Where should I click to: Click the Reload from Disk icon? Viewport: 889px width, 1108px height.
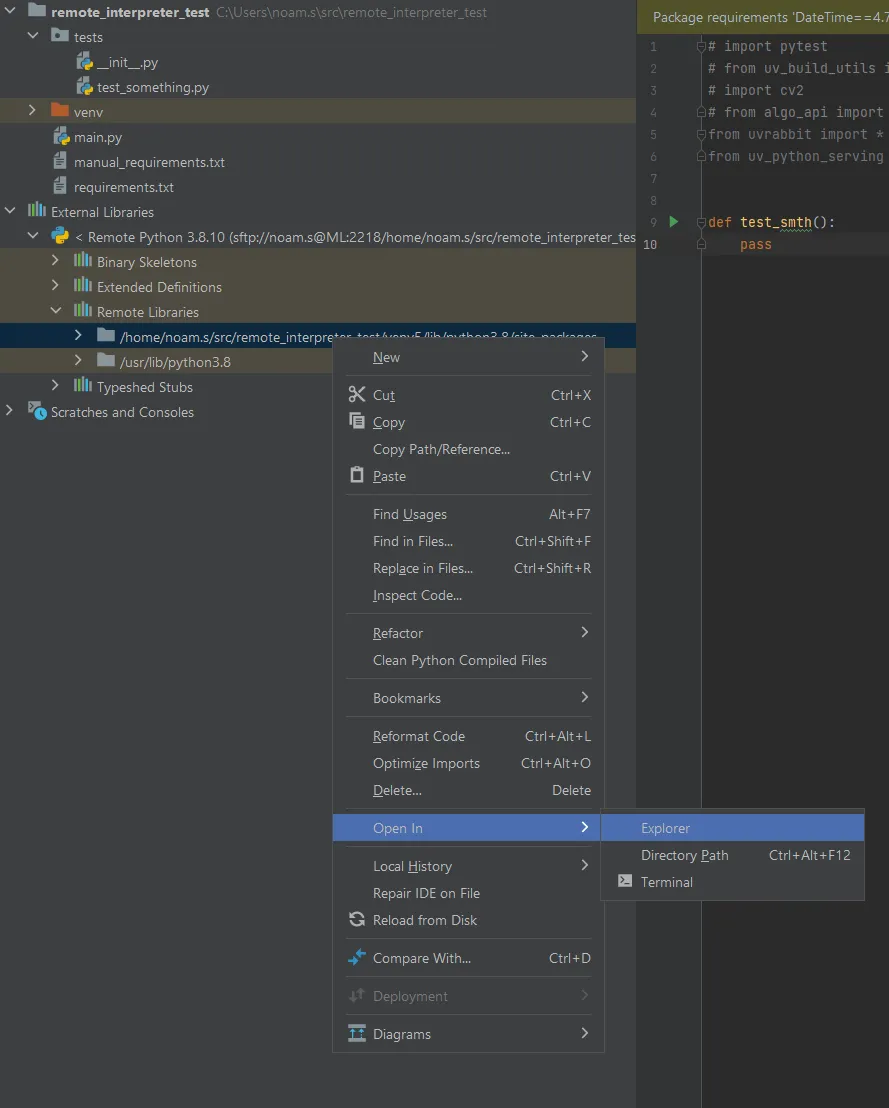(x=357, y=919)
